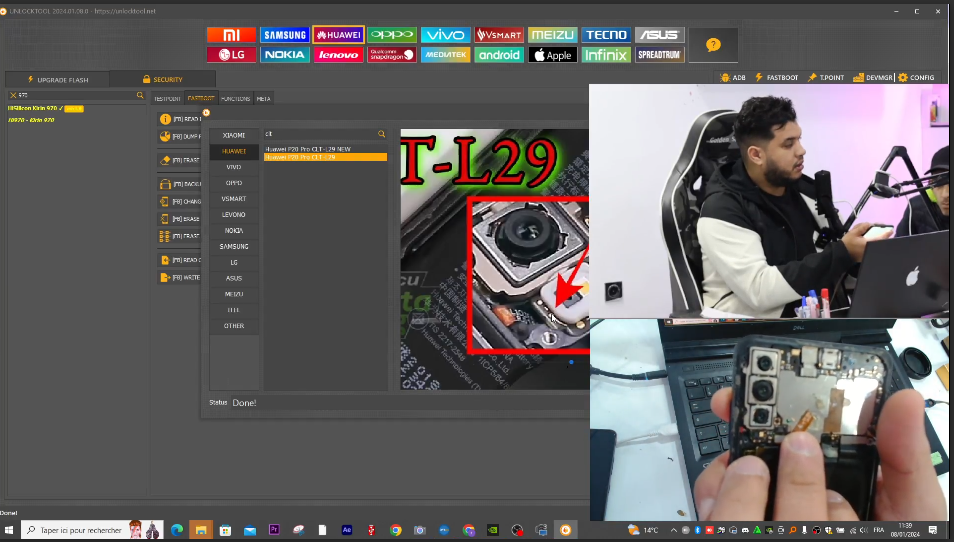Choose SAMSUNG in testpoint brand list
Image resolution: width=954 pixels, height=542 pixels.
click(234, 246)
